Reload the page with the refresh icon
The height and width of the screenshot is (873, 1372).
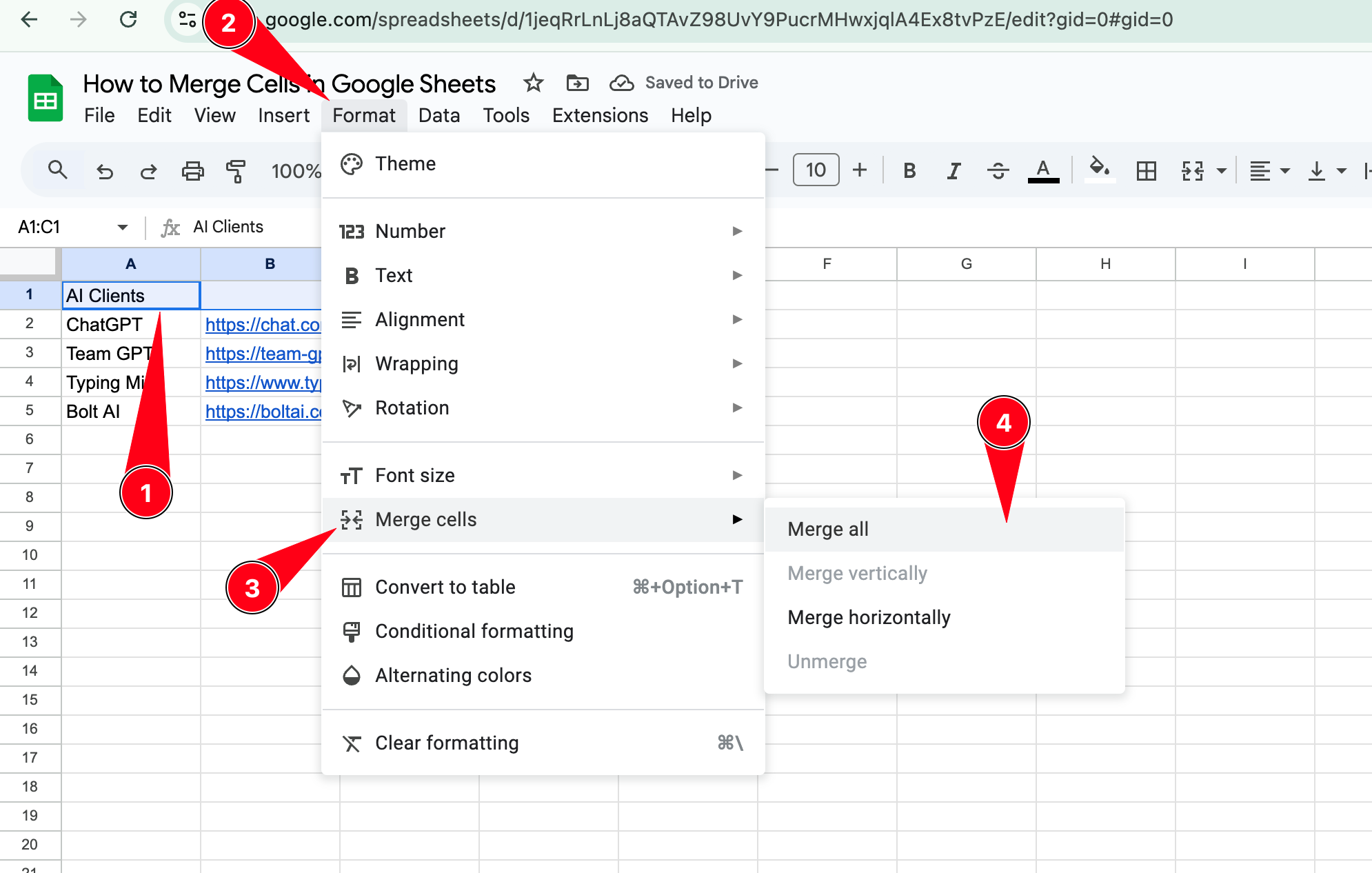coord(128,19)
